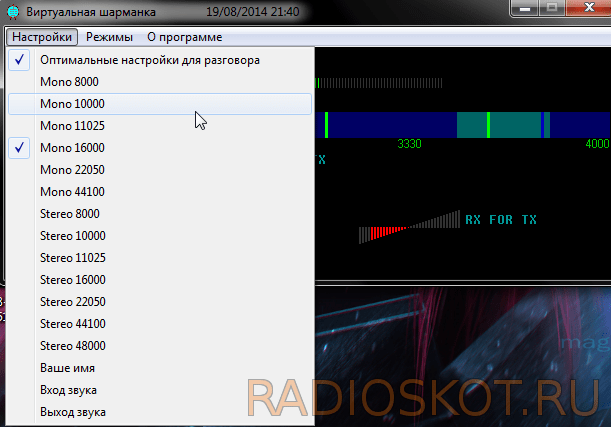Choose Stereo 16000 sample rate
The height and width of the screenshot is (427, 611).
pyautogui.click(x=160, y=280)
